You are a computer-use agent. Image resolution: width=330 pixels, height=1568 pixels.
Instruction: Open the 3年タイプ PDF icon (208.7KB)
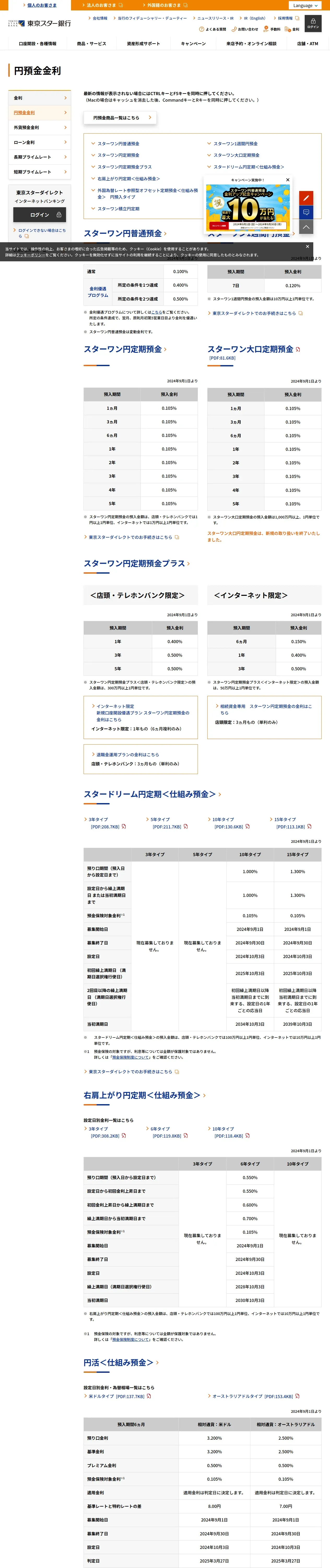(x=123, y=827)
